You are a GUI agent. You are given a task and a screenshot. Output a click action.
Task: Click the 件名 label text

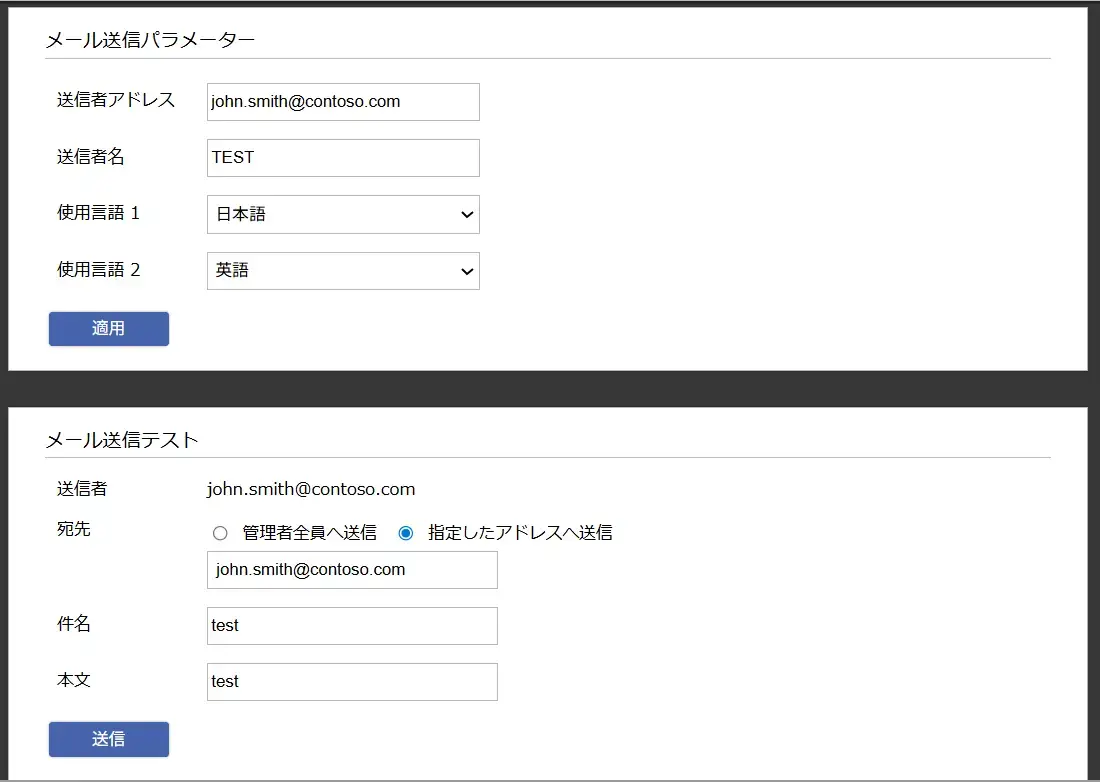74,624
